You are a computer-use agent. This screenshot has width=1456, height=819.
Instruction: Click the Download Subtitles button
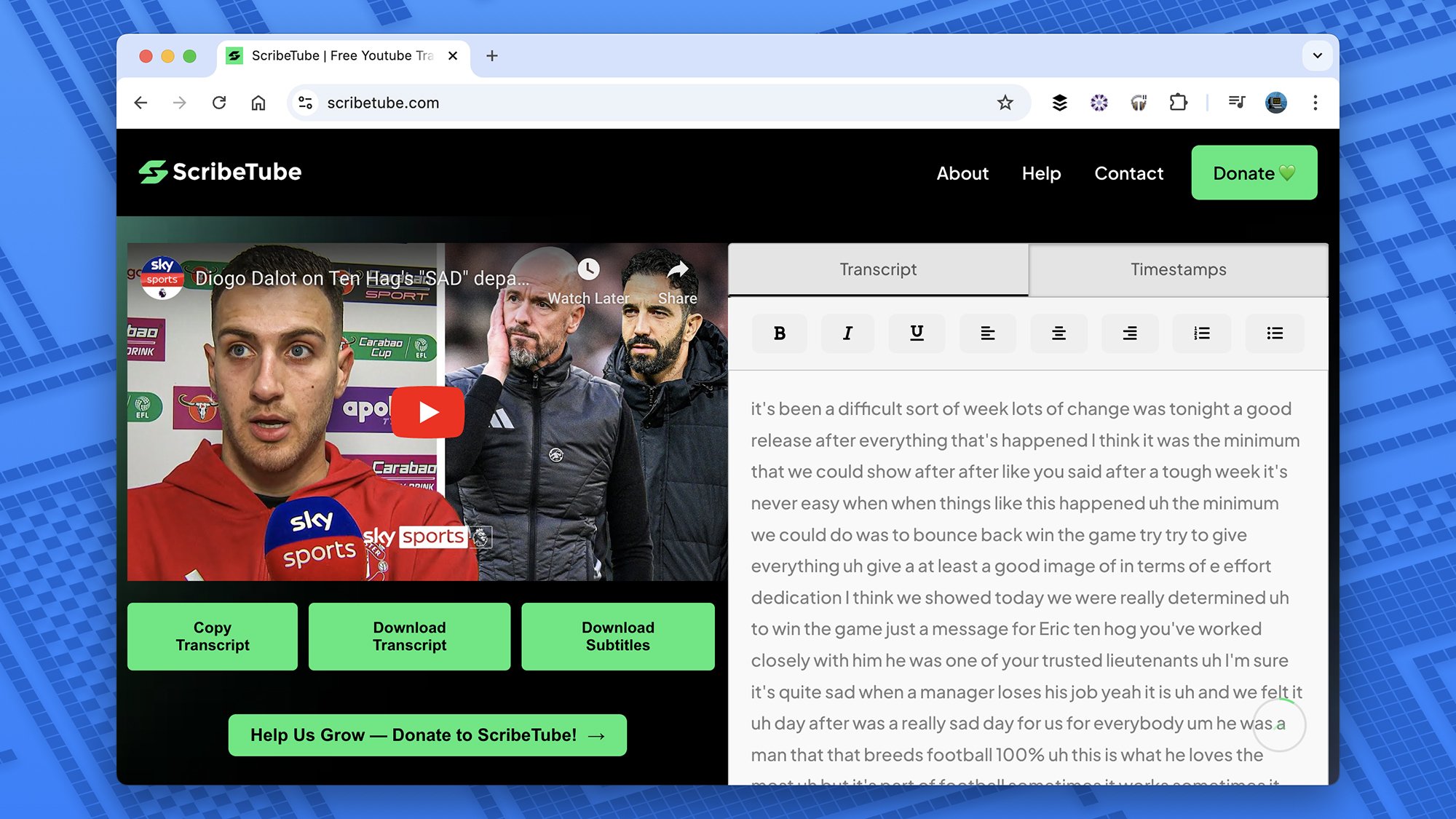pos(618,636)
